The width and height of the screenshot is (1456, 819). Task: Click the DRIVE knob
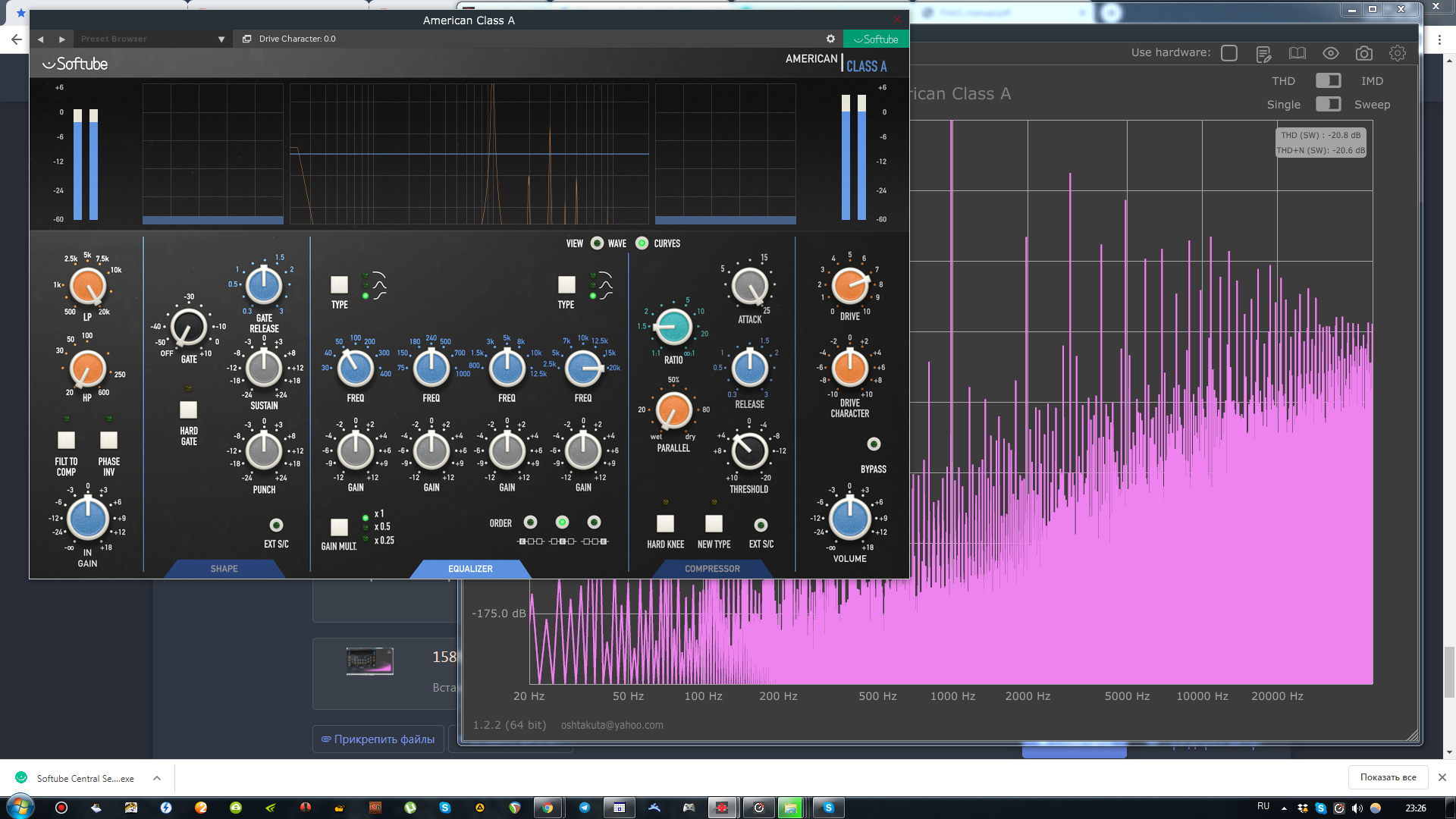(x=850, y=286)
